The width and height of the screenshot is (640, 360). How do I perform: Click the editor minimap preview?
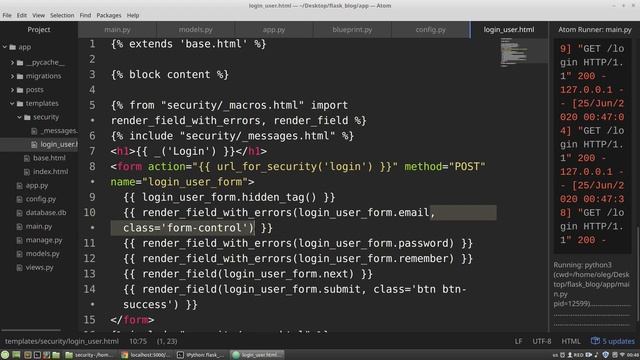pyautogui.click(x=523, y=51)
